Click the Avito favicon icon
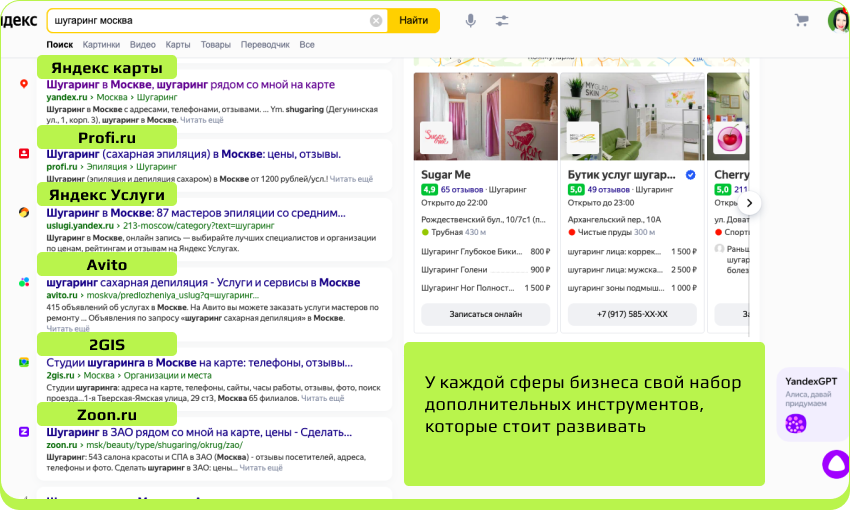This screenshot has height=510, width=850. point(24,282)
